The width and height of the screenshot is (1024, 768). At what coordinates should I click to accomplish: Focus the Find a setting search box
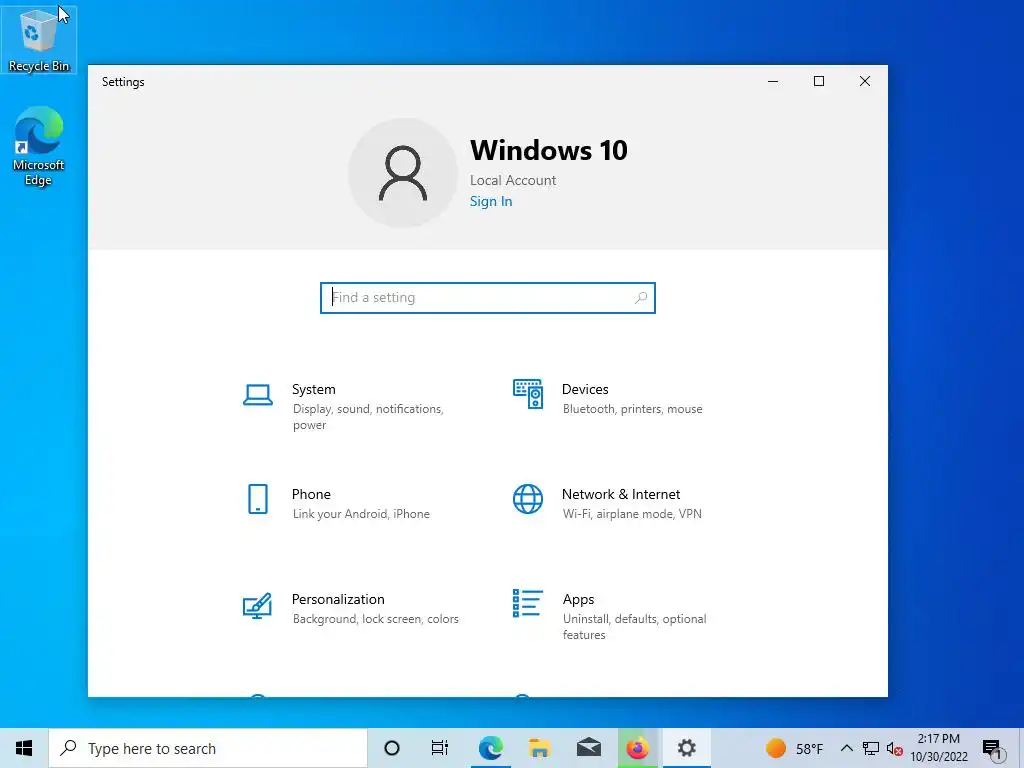tap(488, 298)
